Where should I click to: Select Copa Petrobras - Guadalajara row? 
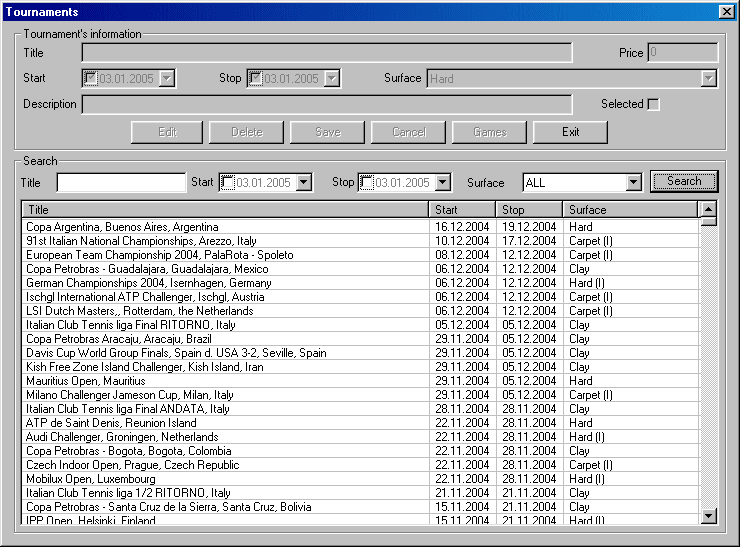pyautogui.click(x=360, y=269)
